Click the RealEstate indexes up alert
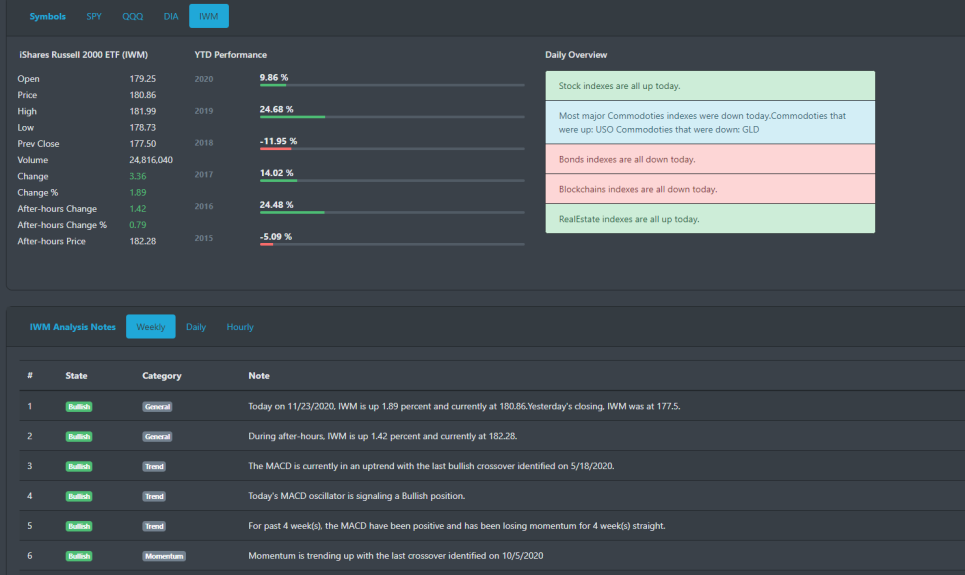Viewport: 965px width, 575px height. point(710,219)
